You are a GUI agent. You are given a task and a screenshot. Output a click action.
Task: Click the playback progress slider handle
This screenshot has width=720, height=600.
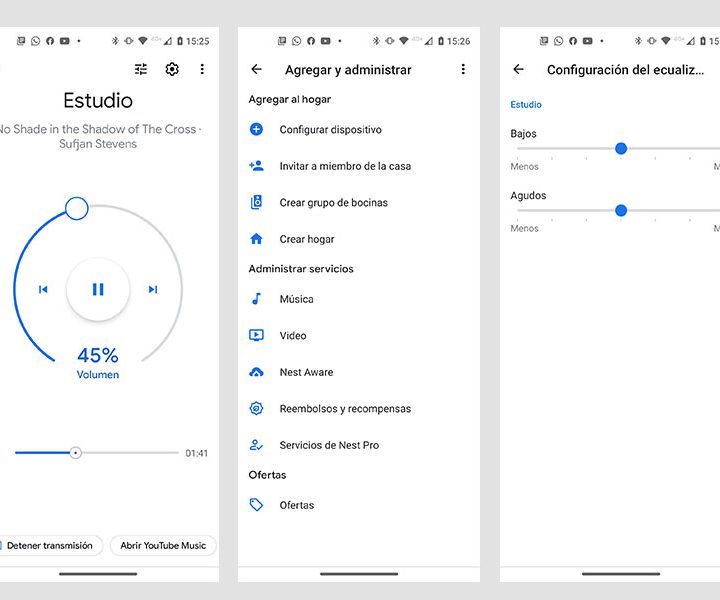pyautogui.click(x=75, y=453)
